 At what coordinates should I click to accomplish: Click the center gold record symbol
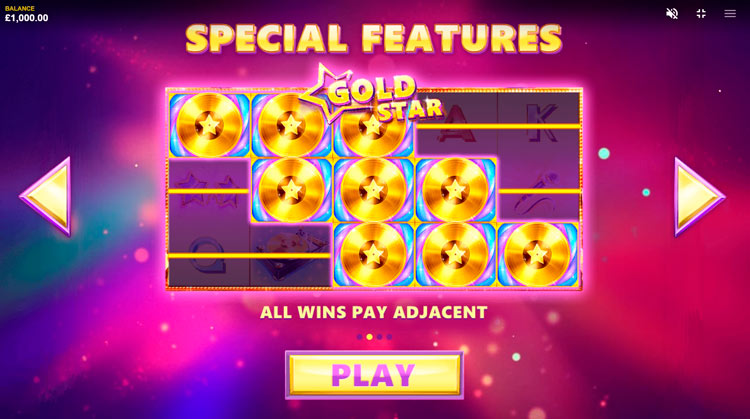point(373,189)
